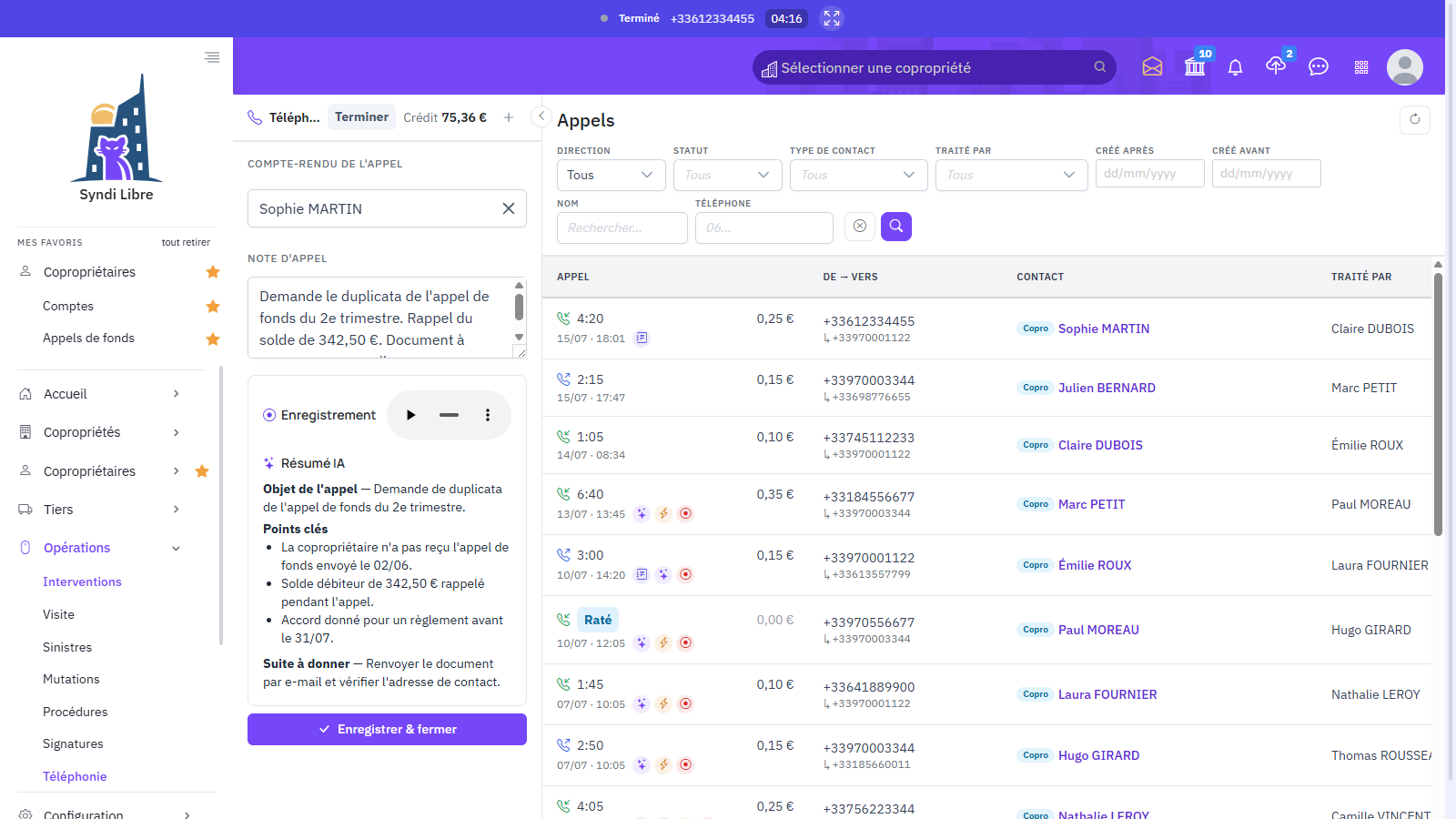The image size is (1456, 819).
Task: Toggle the star on the Copropriétaires menu item
Action: [202, 471]
